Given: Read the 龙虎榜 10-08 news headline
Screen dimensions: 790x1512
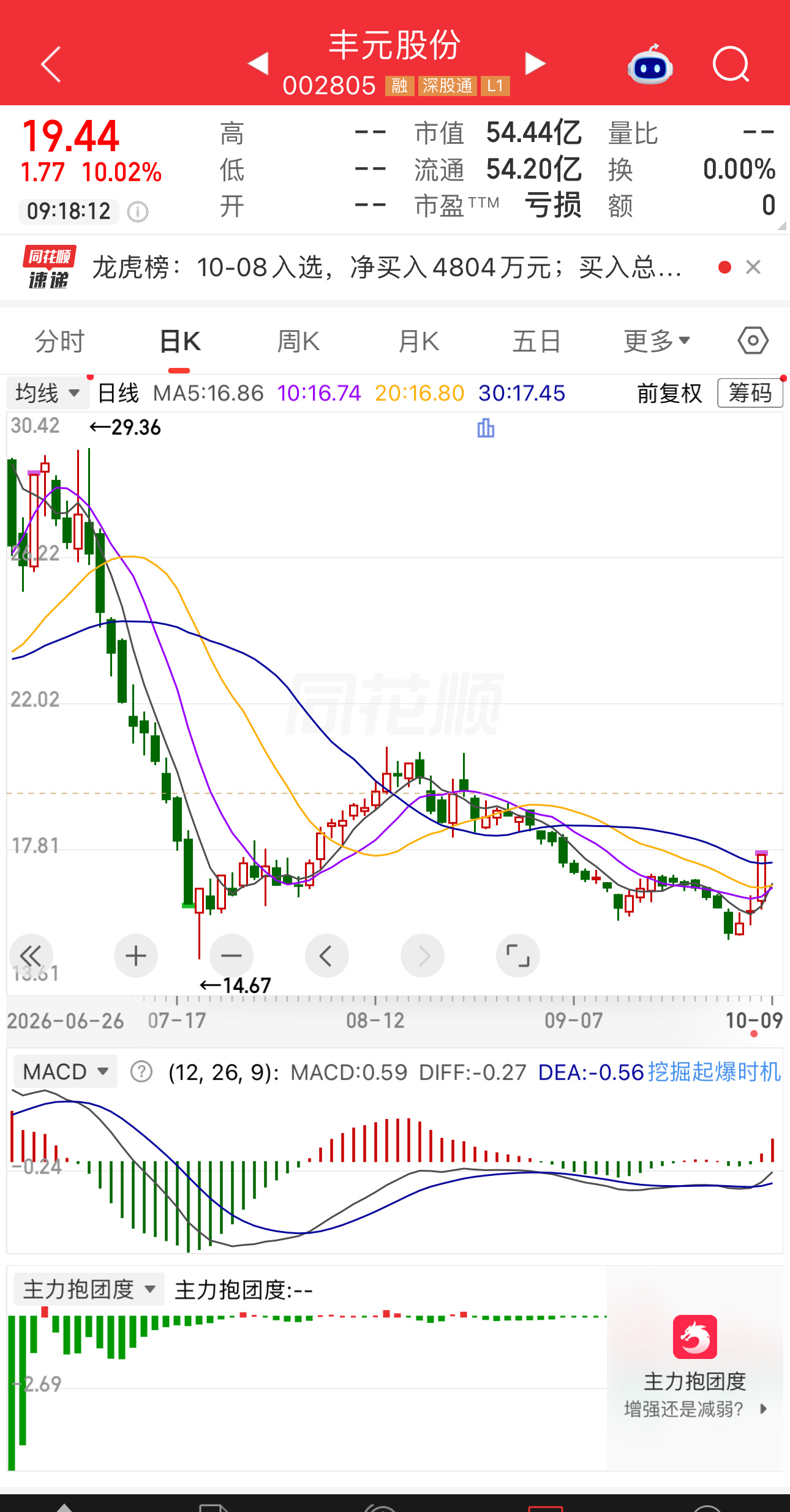Looking at the screenshot, I should click(387, 268).
